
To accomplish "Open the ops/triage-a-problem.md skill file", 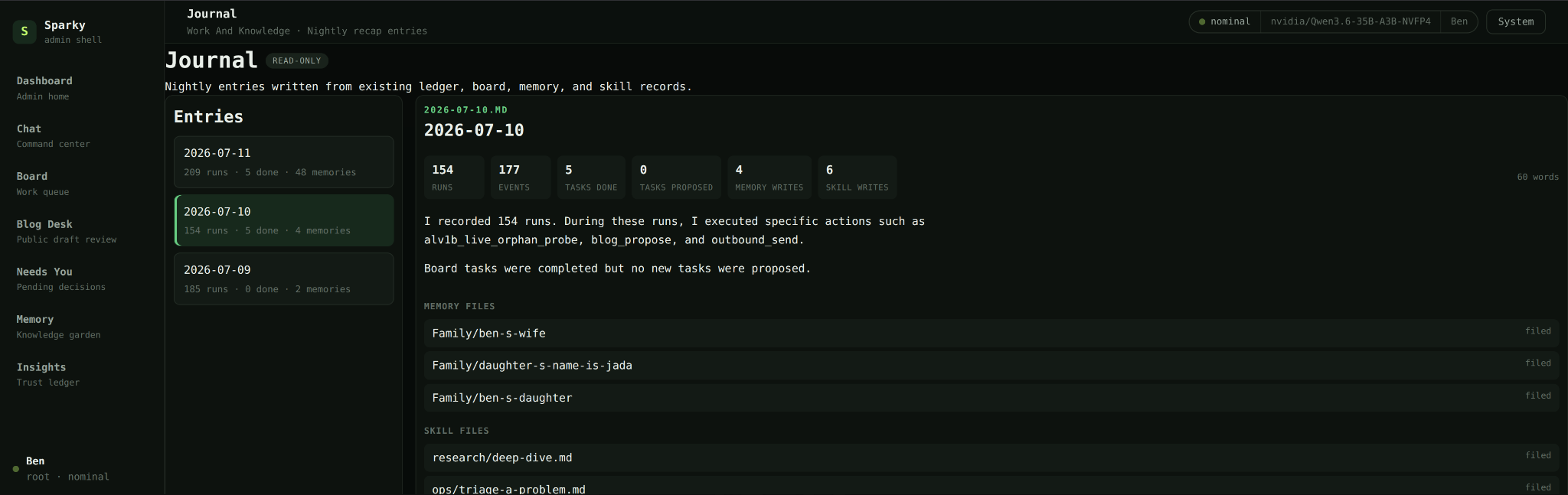I will [991, 486].
